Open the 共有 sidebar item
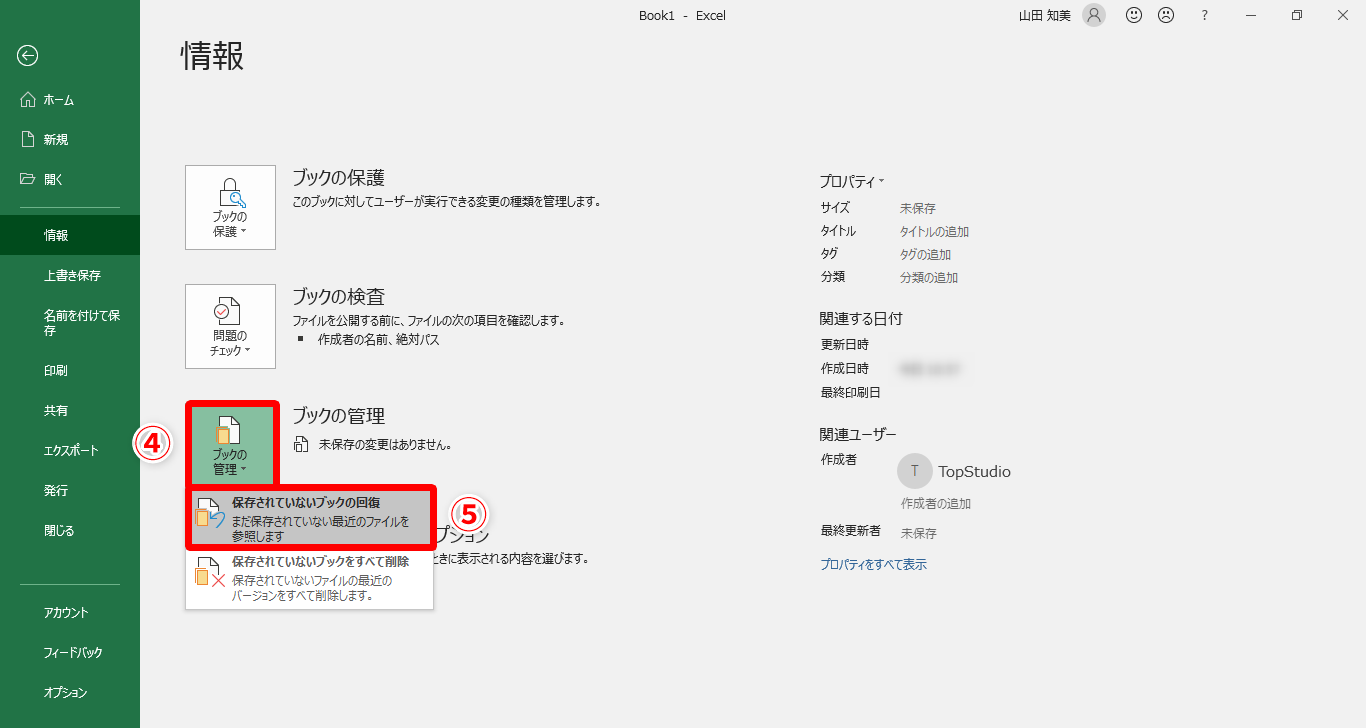 tap(70, 410)
